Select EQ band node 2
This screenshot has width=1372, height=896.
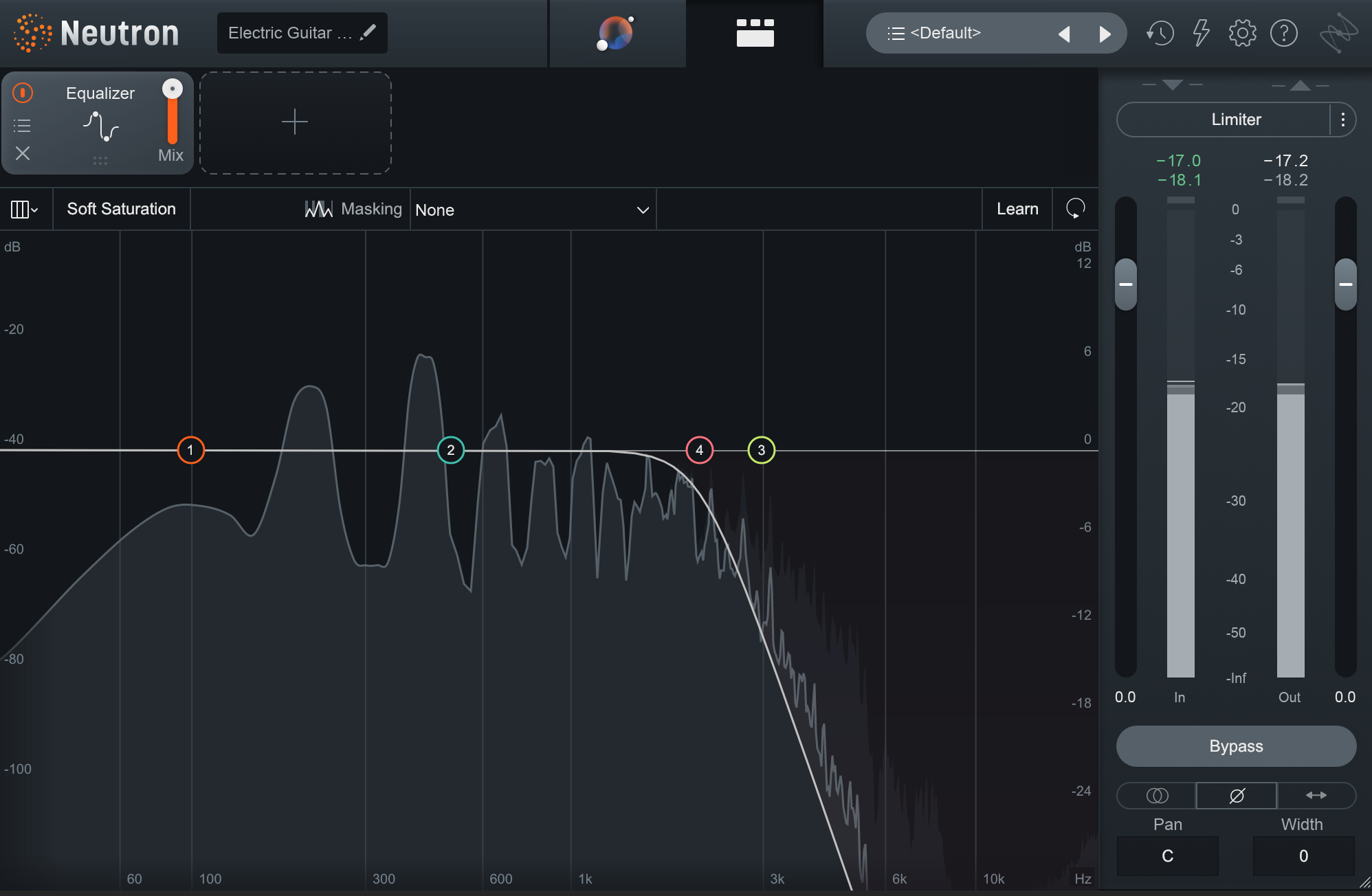451,450
